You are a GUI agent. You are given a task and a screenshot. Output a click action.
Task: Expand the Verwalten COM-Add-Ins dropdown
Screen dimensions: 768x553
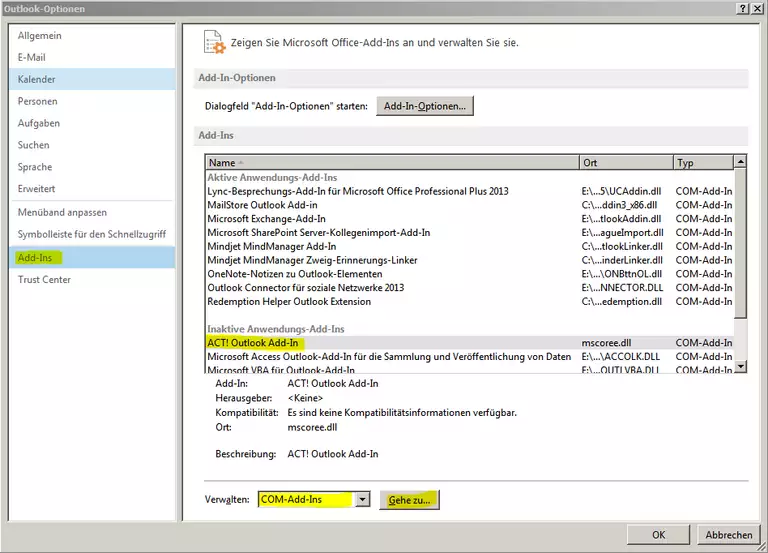pyautogui.click(x=363, y=499)
